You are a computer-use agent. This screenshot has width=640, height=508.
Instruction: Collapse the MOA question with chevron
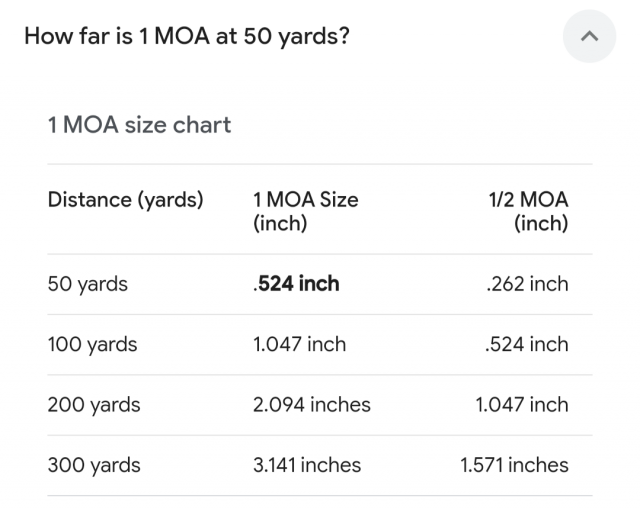click(x=590, y=36)
